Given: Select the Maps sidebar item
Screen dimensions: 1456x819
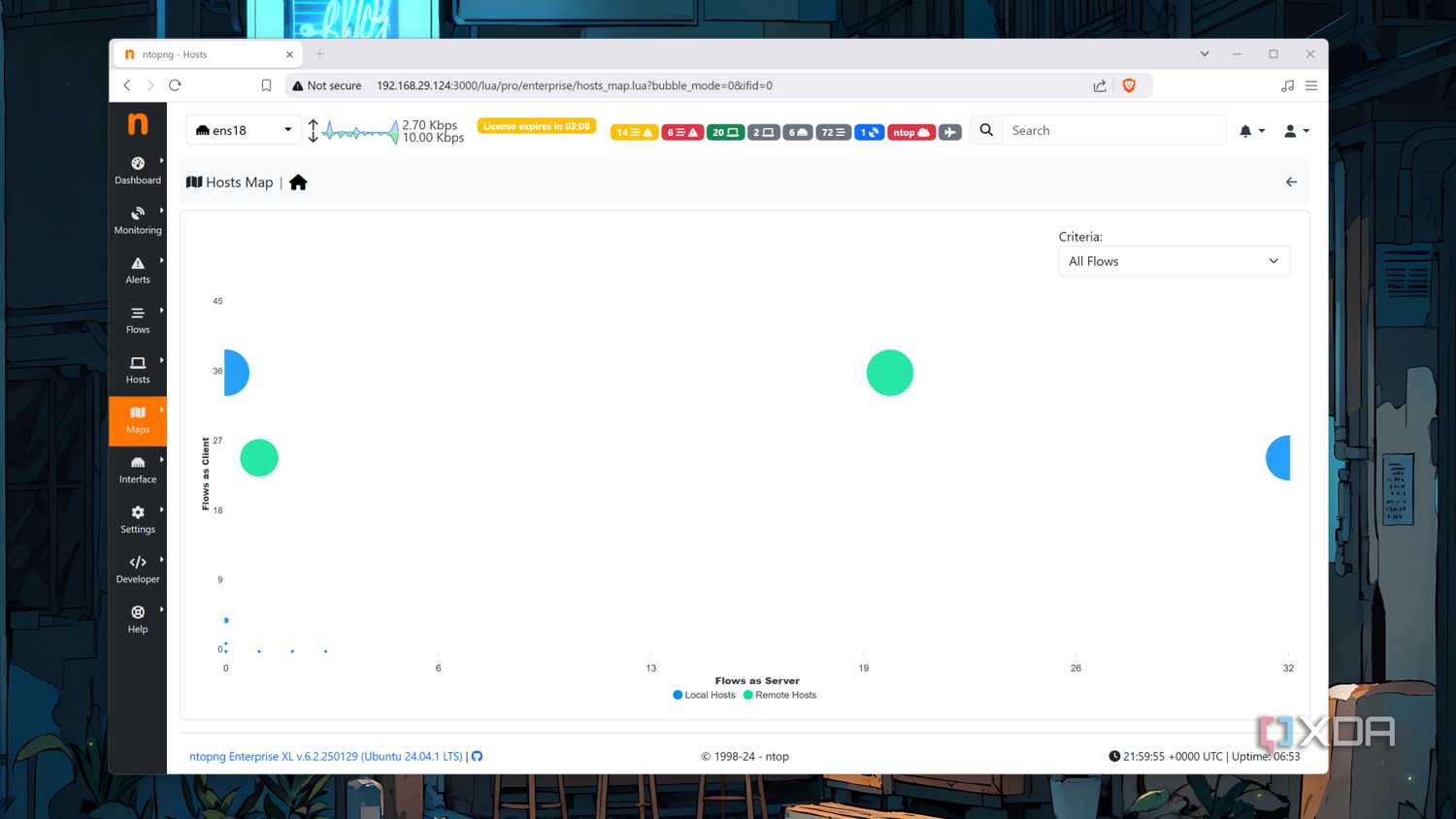Looking at the screenshot, I should [138, 420].
